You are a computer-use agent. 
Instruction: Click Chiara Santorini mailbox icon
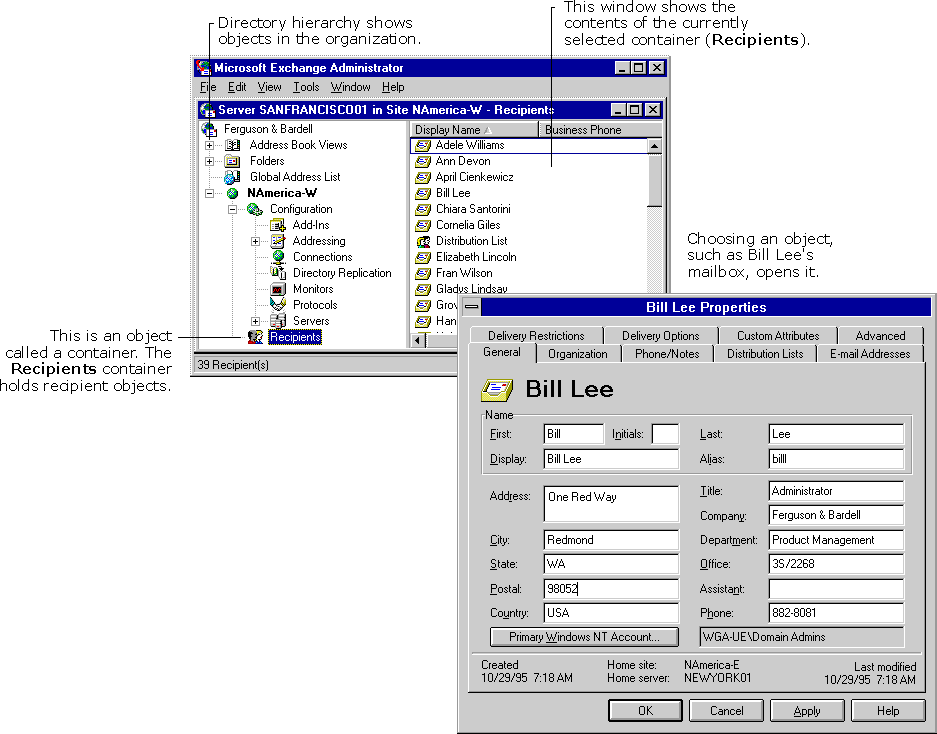(x=423, y=209)
